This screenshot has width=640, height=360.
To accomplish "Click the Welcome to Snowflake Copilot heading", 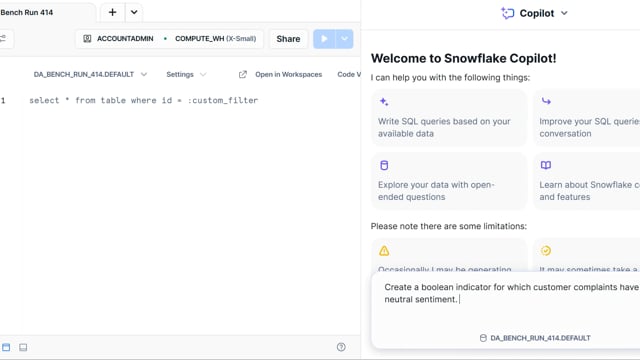I will [463, 58].
